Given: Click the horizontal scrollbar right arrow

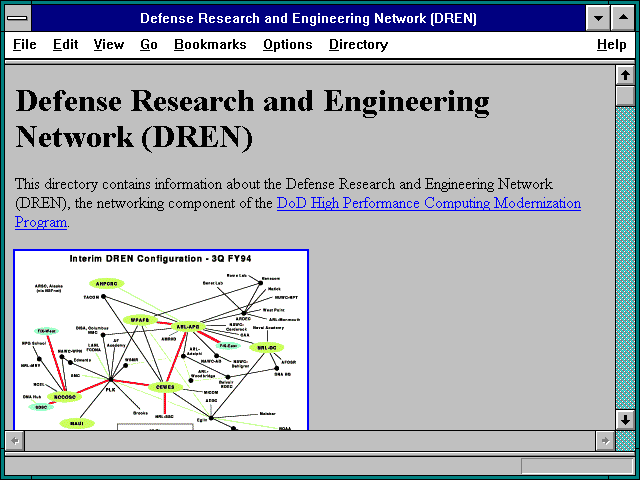Looking at the screenshot, I should (605, 441).
